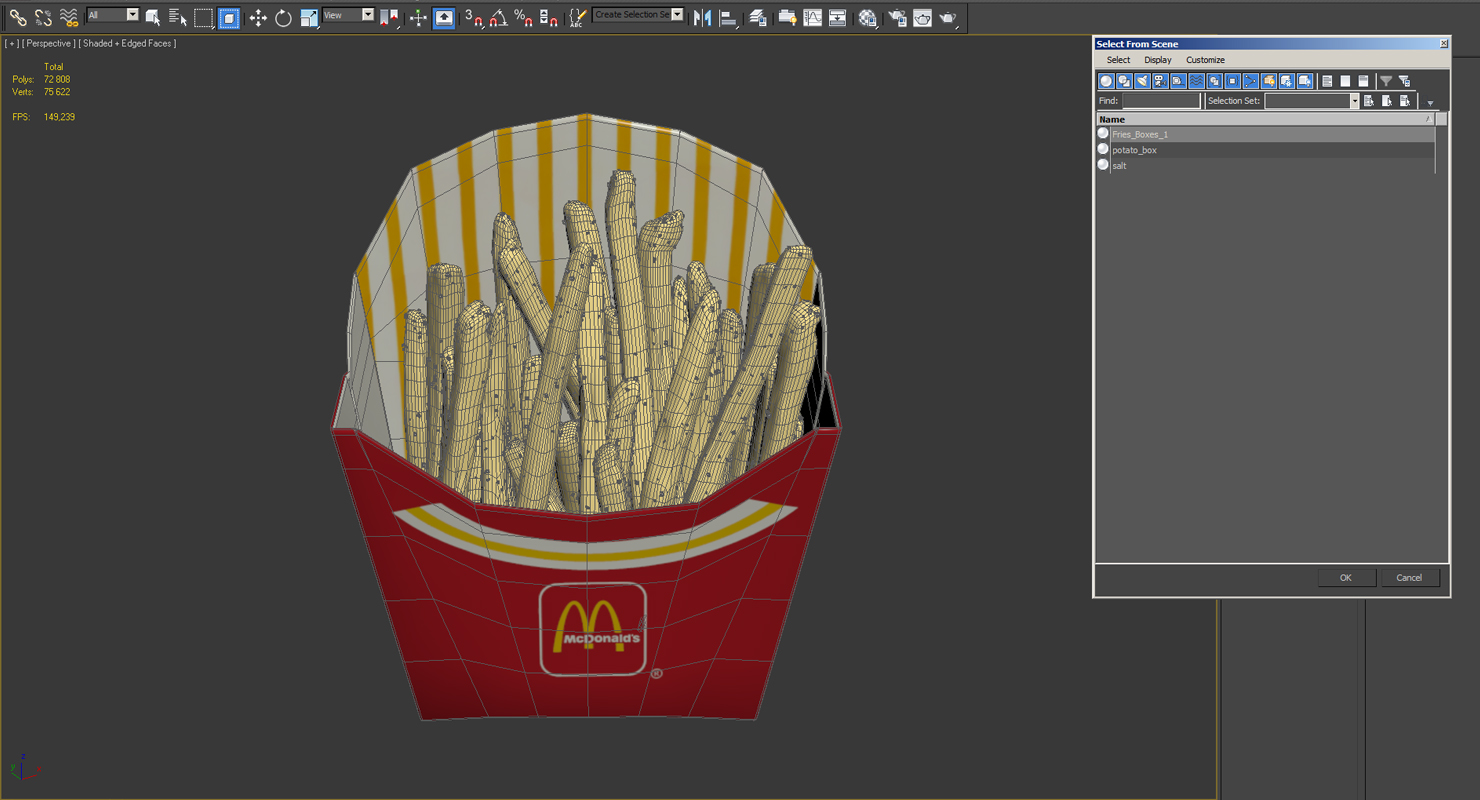The width and height of the screenshot is (1480, 800).
Task: Click the funnel filter icon in dialog
Action: click(1386, 81)
